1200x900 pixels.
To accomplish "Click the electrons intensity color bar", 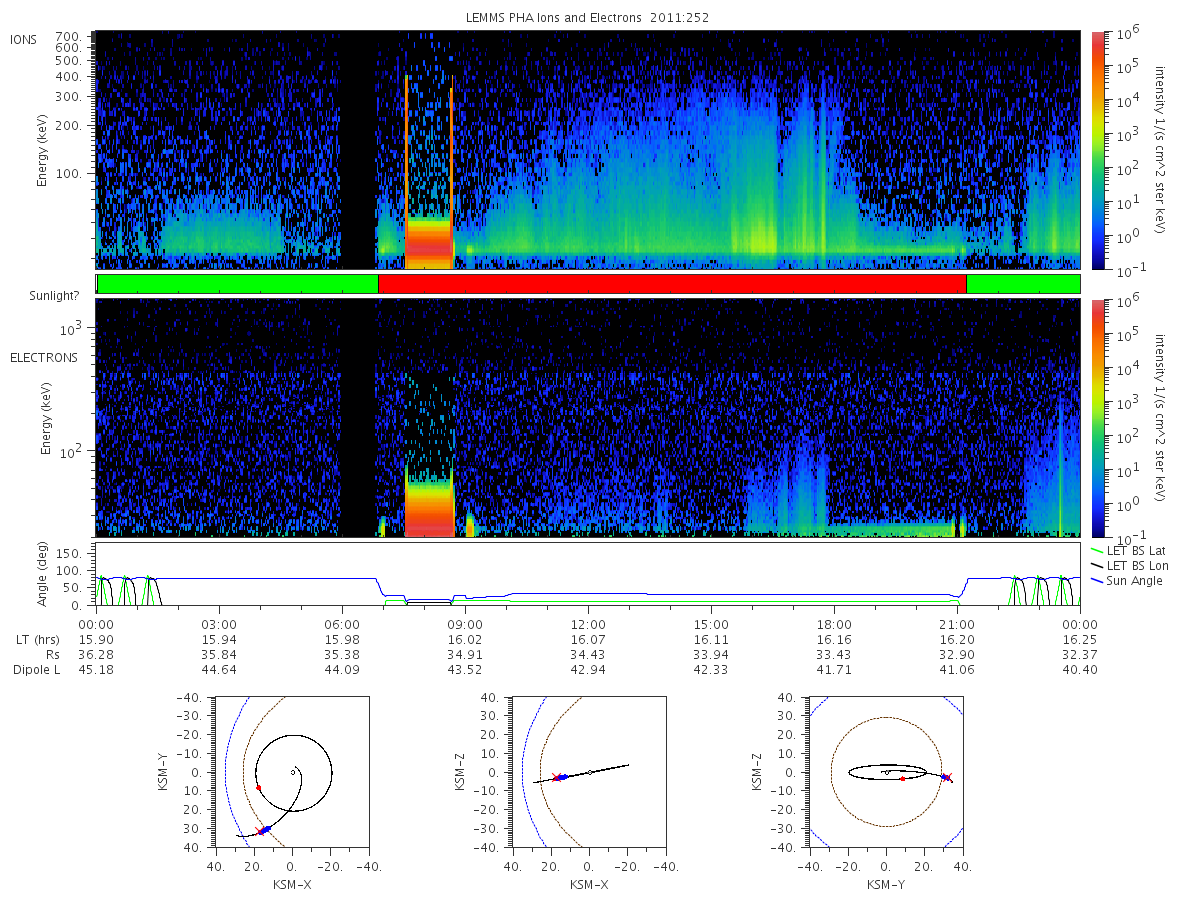I will click(x=1098, y=418).
